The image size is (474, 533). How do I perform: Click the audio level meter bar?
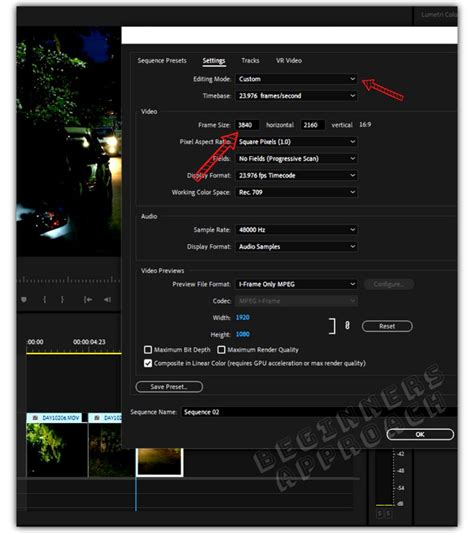pos(384,478)
